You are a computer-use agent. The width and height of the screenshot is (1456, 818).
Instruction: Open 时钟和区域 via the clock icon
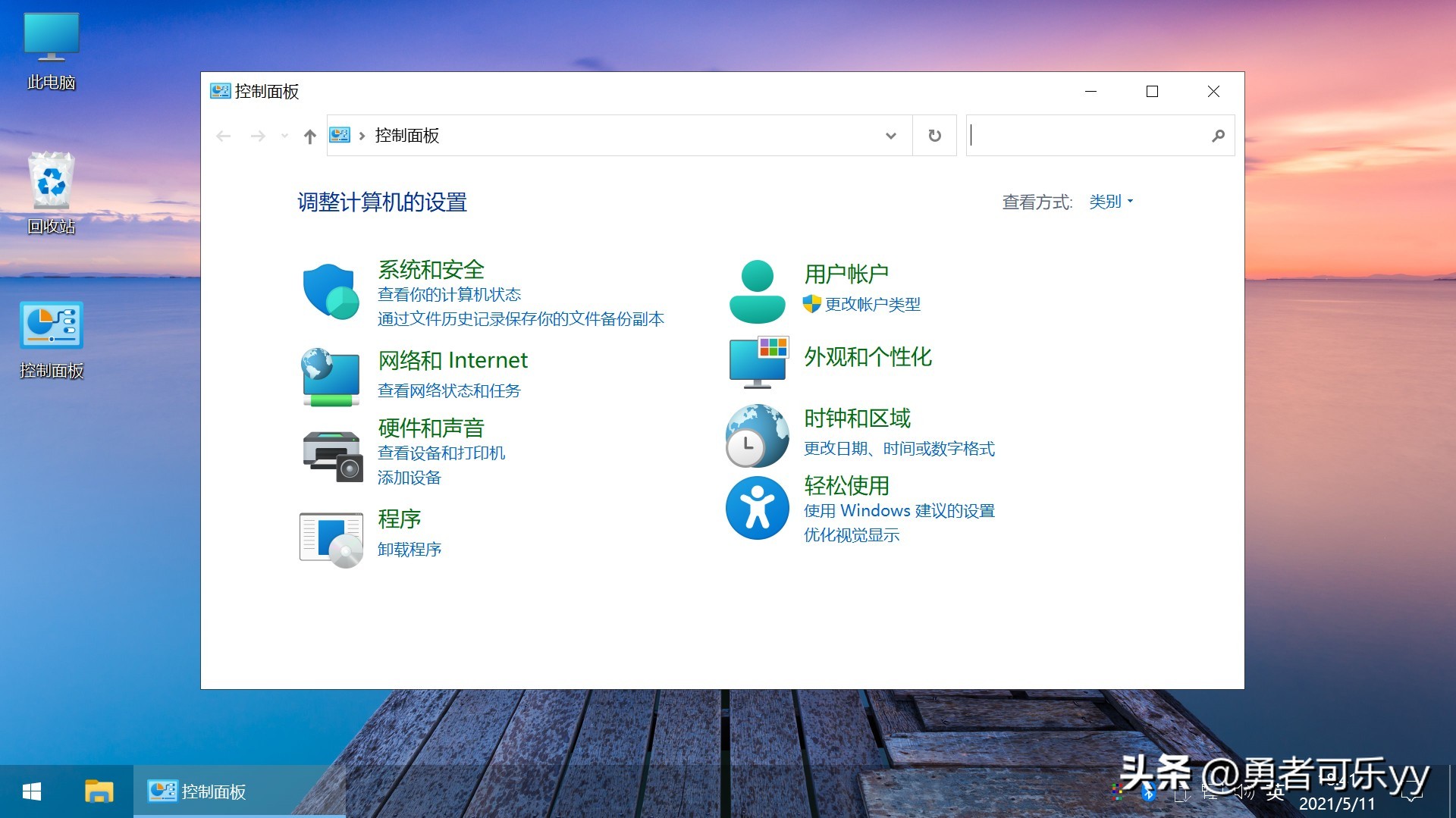tap(756, 435)
